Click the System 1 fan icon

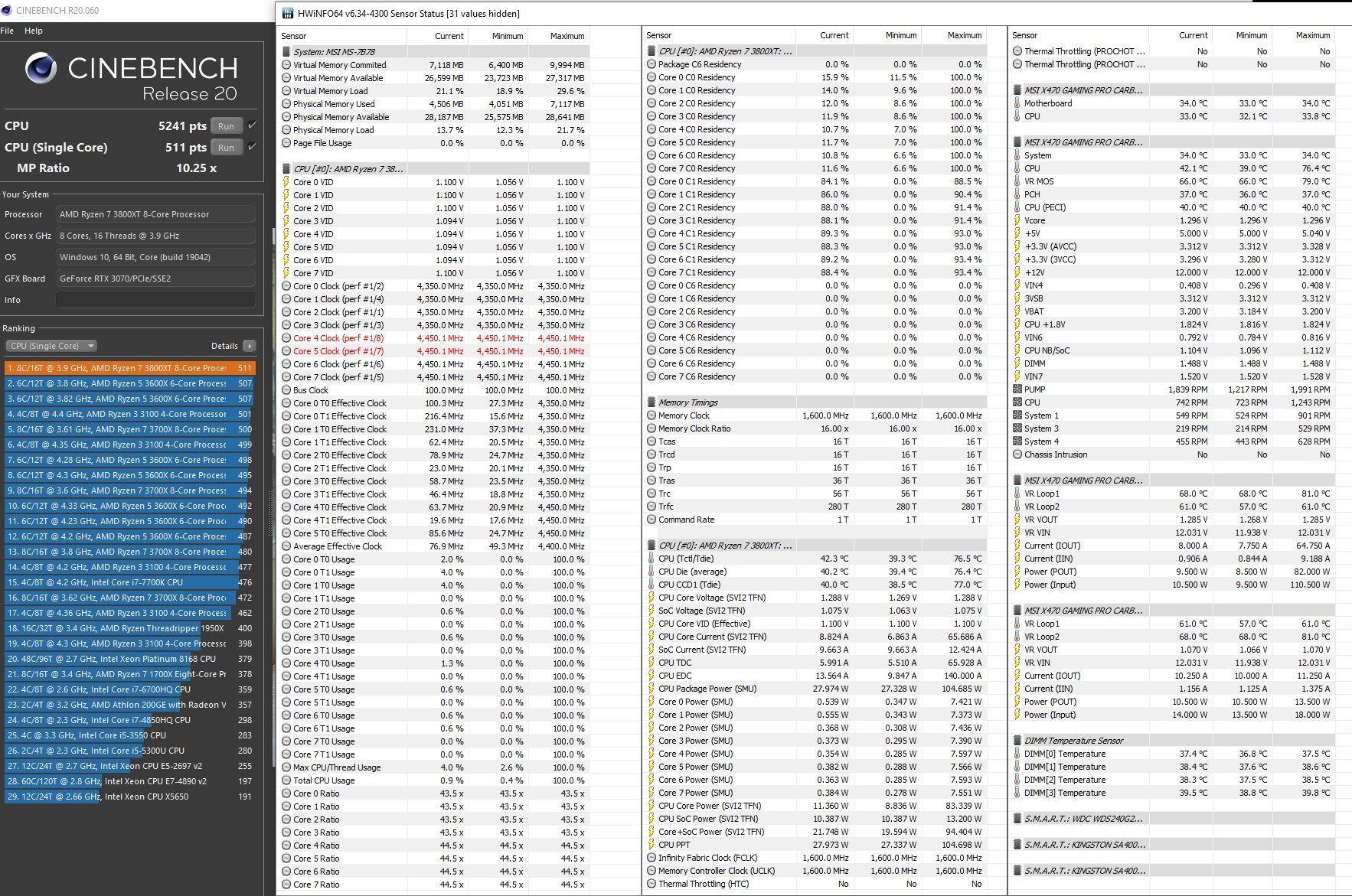[1017, 415]
